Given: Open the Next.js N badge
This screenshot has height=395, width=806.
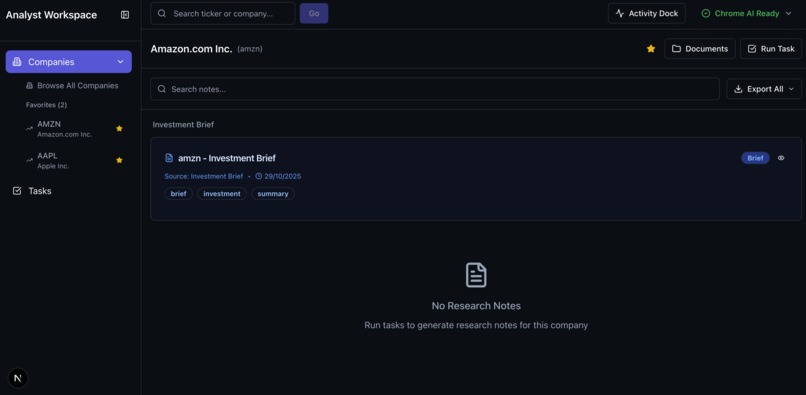Looking at the screenshot, I should [18, 378].
